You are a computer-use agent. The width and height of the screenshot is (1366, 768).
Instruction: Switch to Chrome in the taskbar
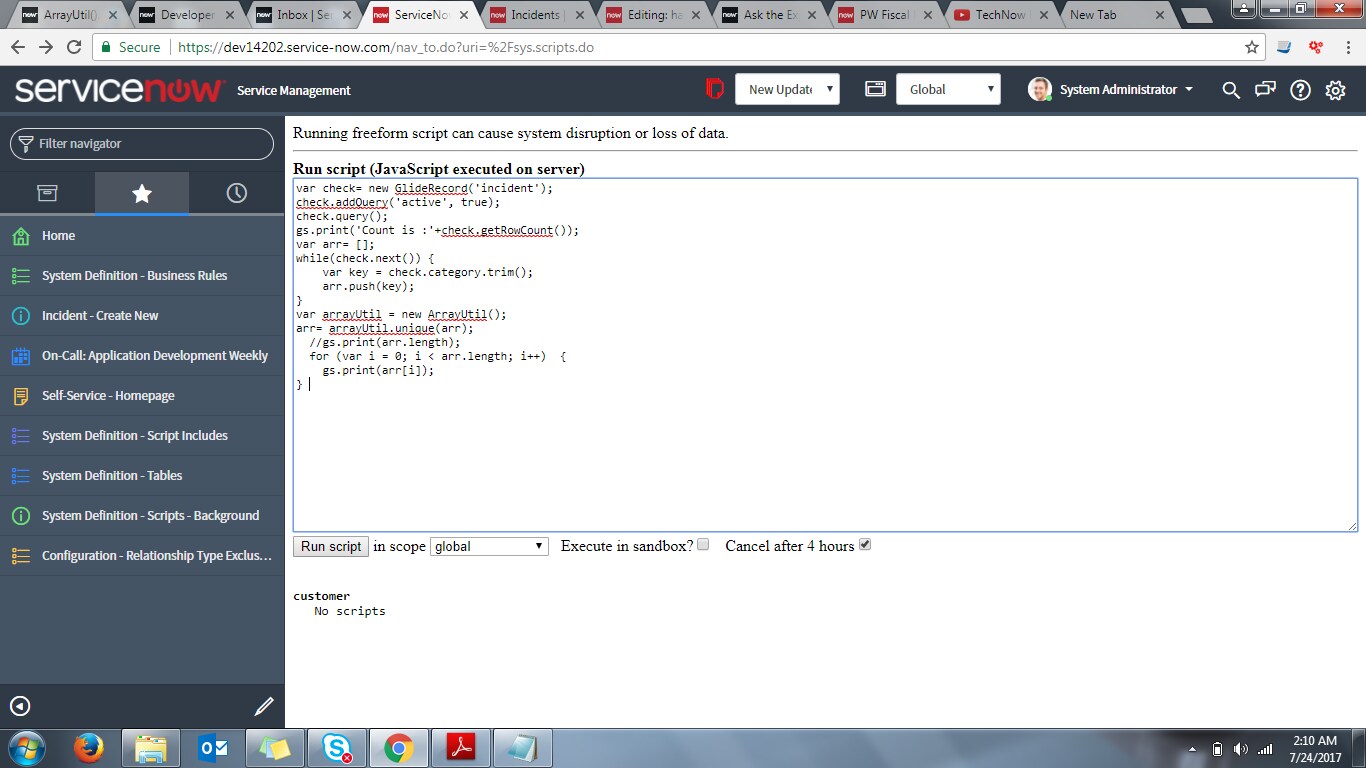[x=398, y=748]
